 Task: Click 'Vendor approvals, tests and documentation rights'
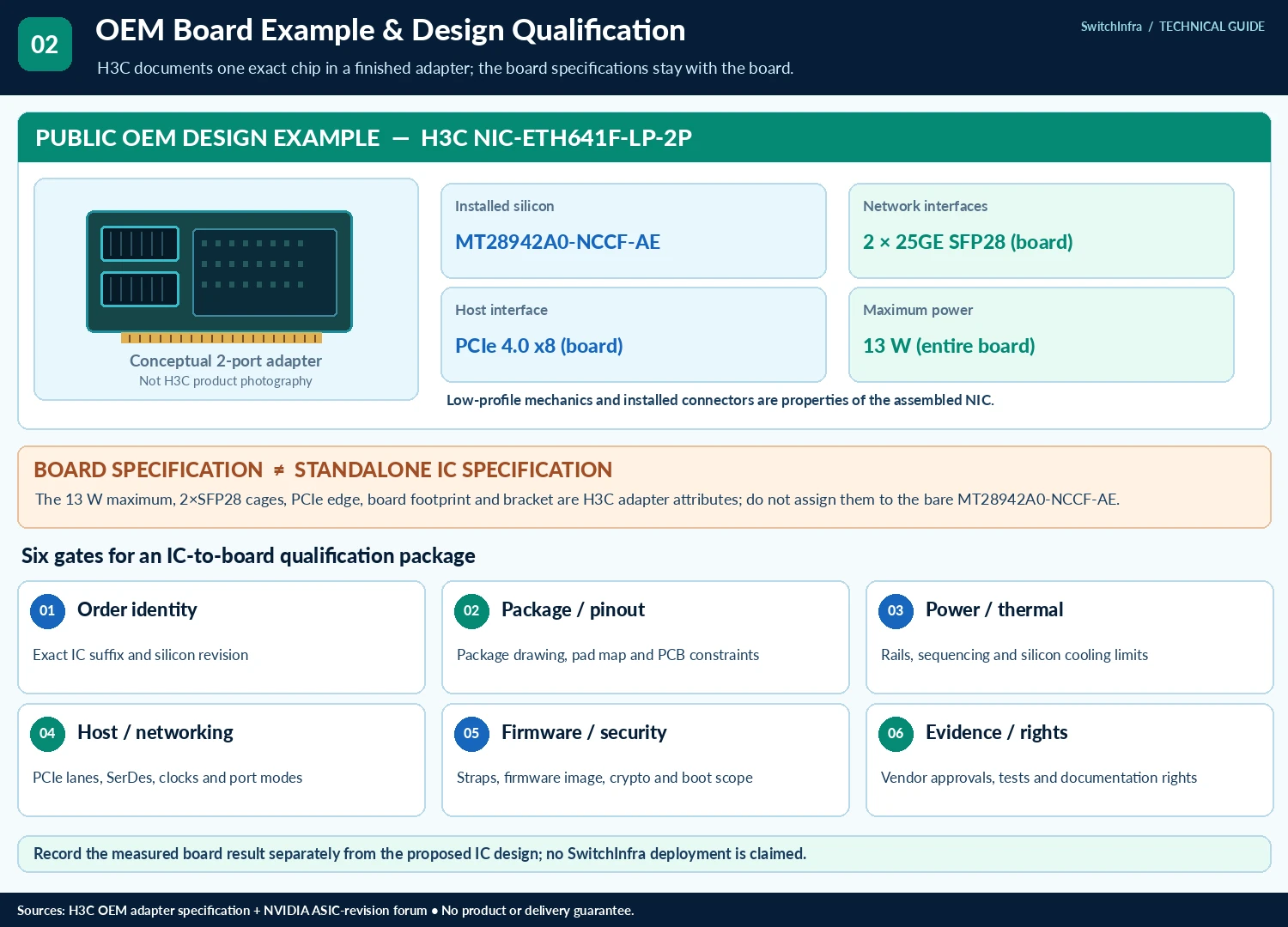pyautogui.click(x=1039, y=778)
